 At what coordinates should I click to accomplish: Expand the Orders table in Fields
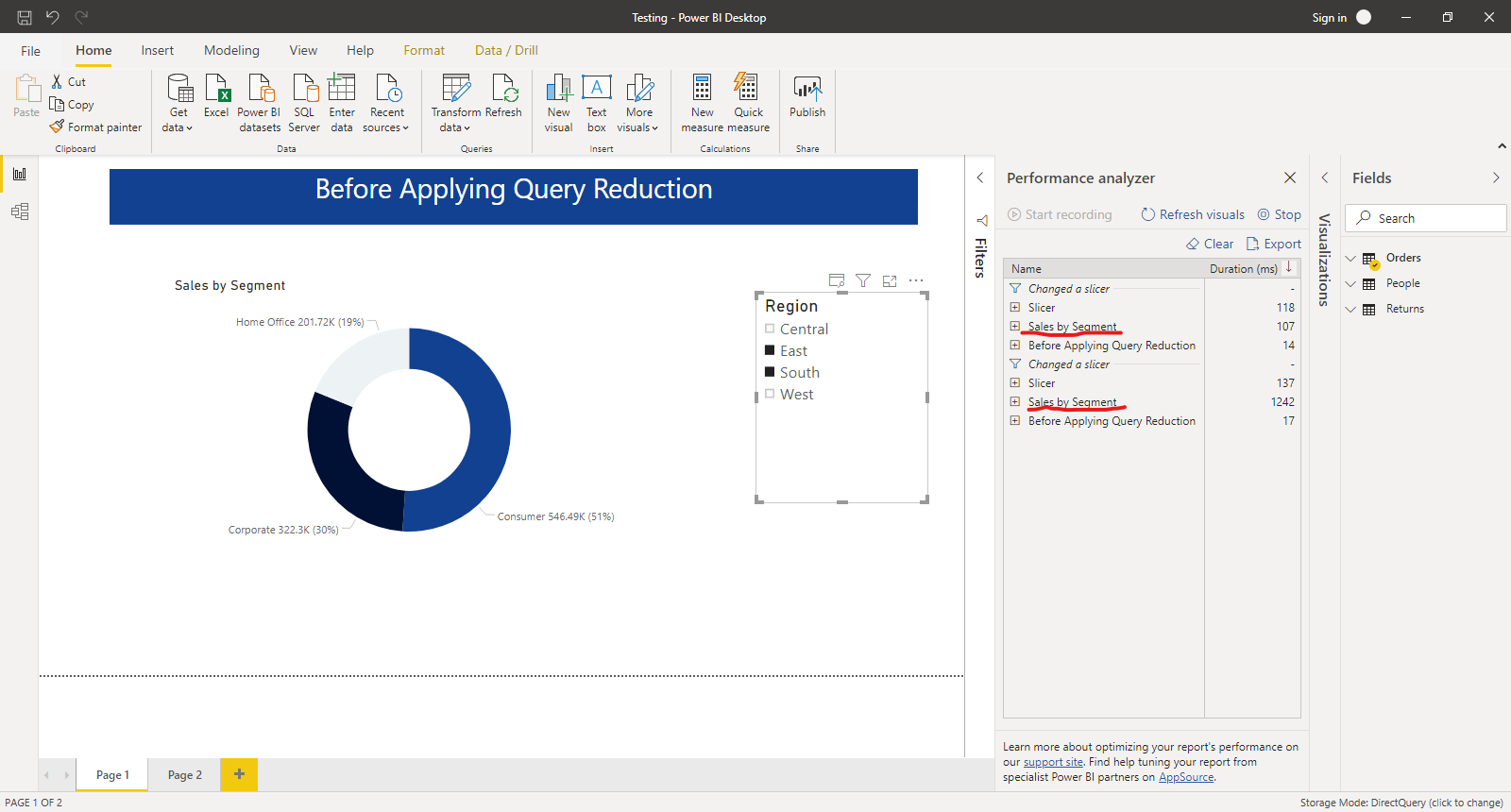[1350, 258]
